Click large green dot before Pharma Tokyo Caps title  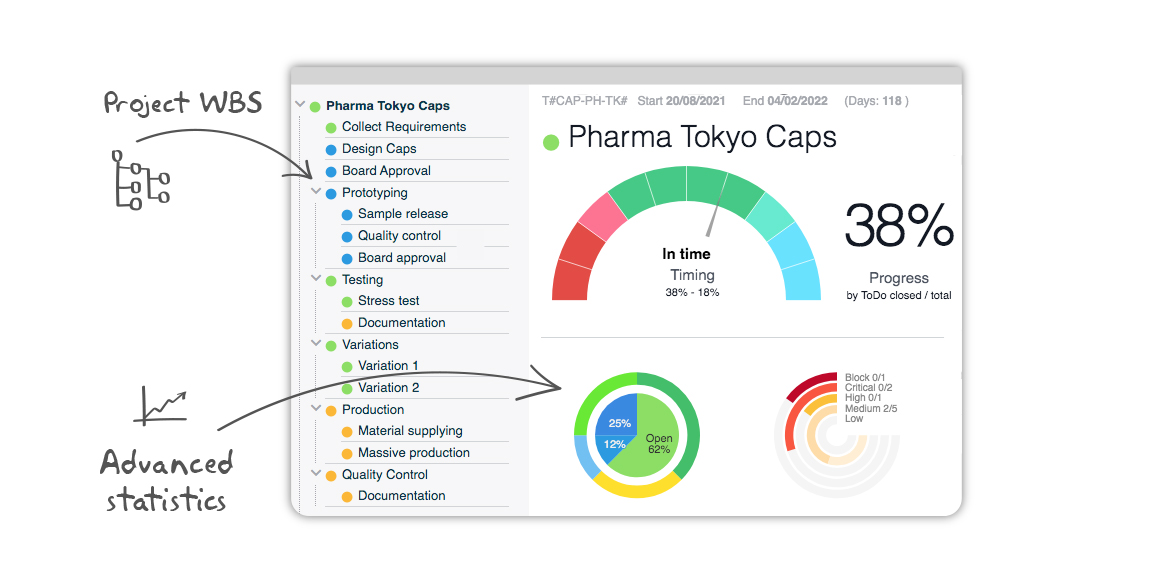click(550, 142)
